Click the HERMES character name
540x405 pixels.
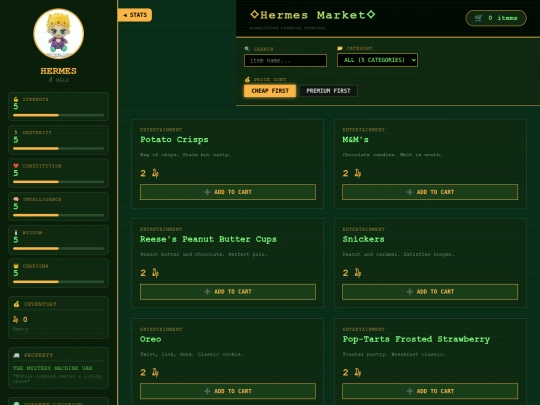(59, 71)
